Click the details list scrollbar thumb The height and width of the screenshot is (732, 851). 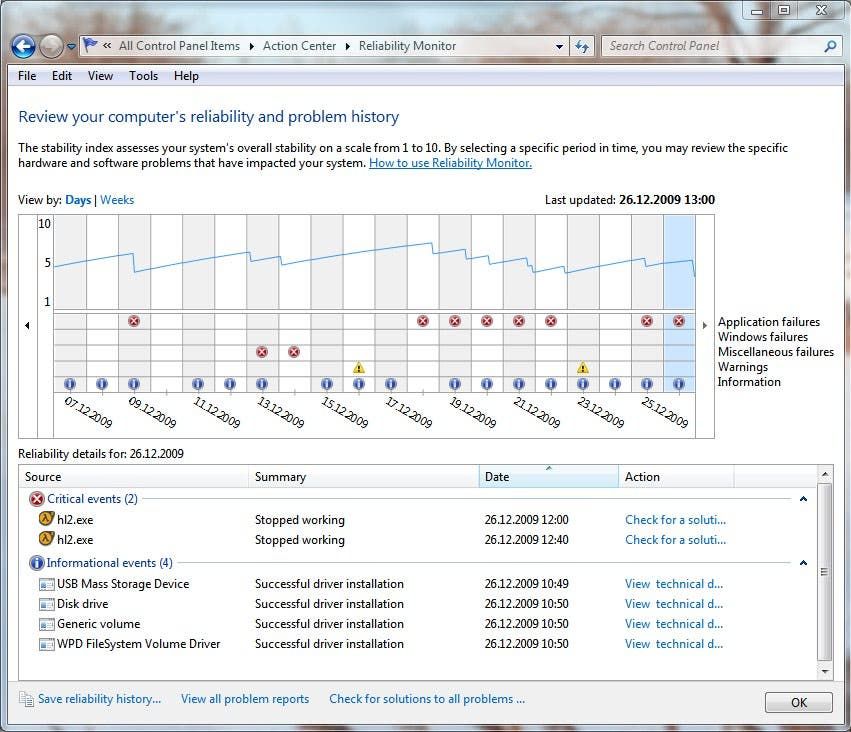824,571
